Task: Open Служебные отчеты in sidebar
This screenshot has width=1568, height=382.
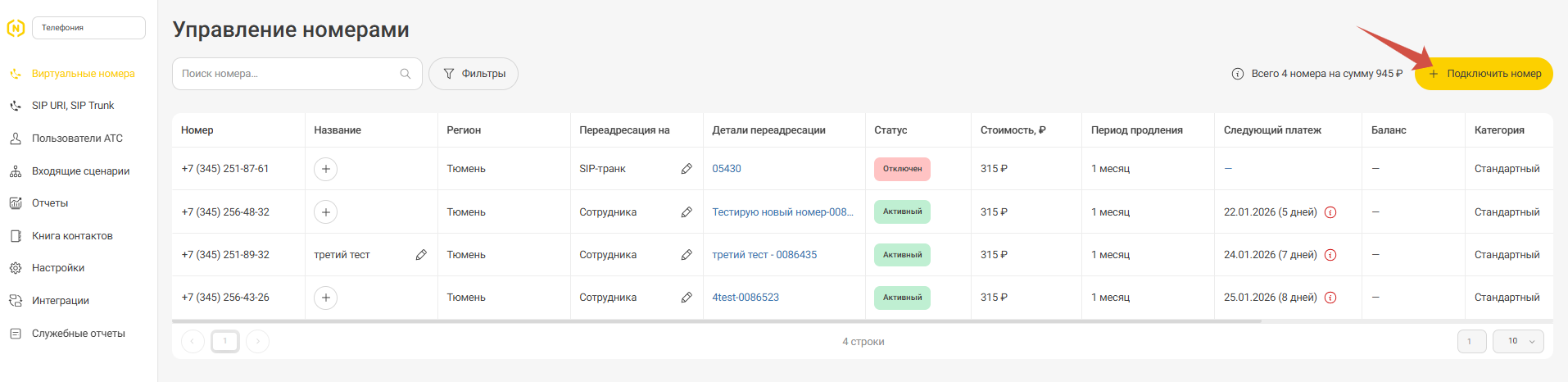Action: (79, 334)
